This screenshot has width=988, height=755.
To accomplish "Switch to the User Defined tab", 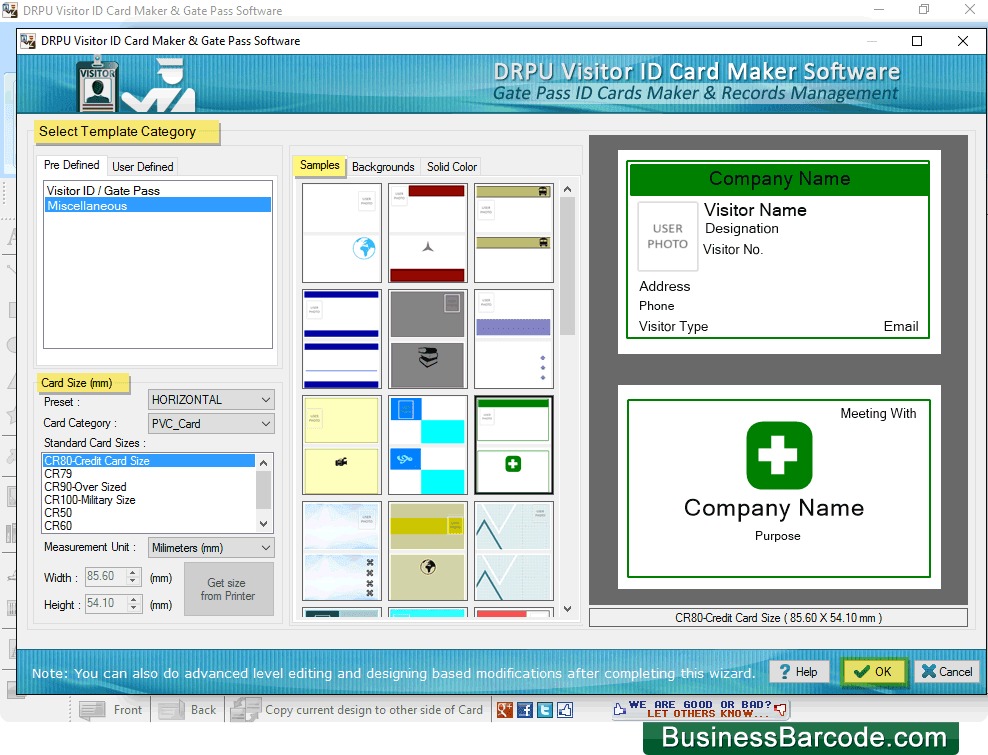I will tap(143, 167).
